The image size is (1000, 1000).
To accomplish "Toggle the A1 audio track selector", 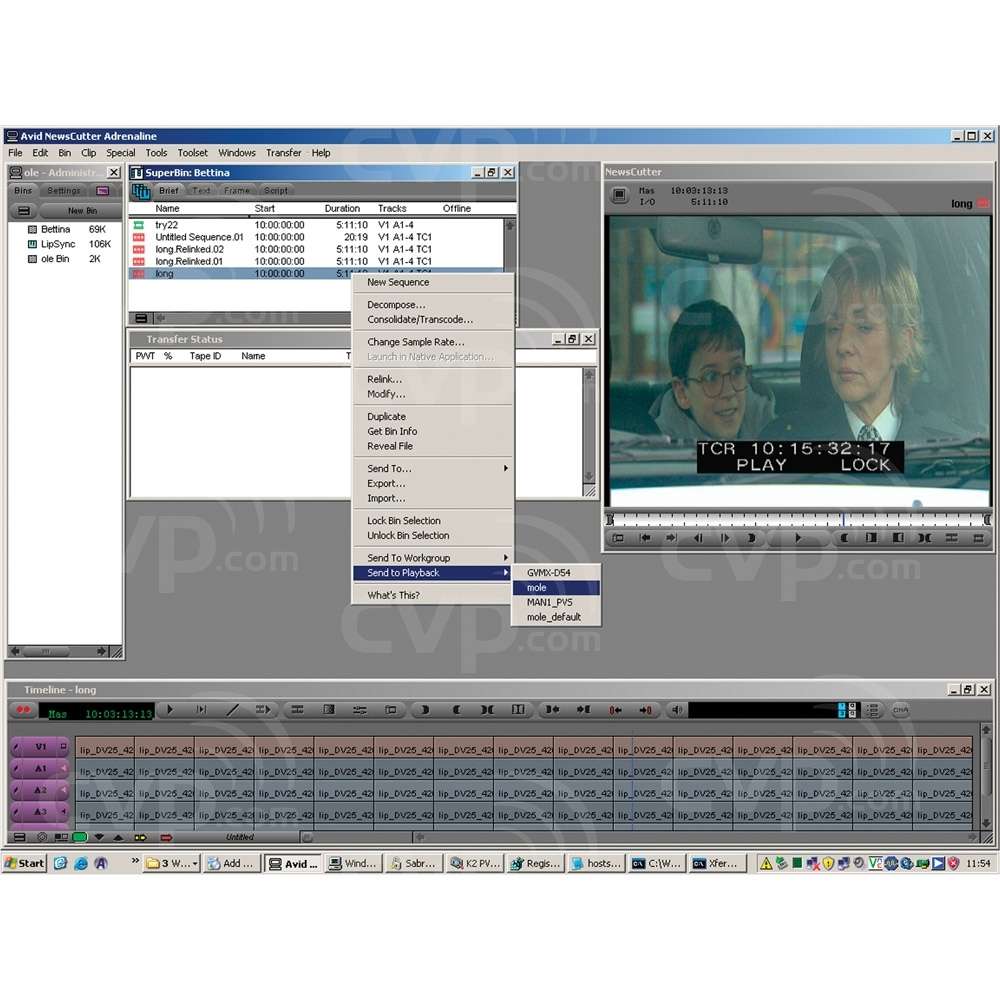I will pyautogui.click(x=41, y=768).
